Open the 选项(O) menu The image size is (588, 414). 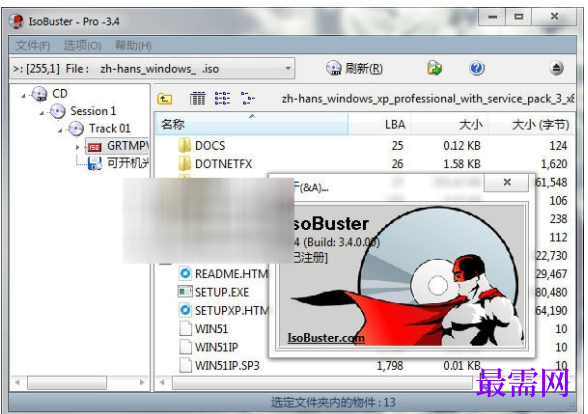82,46
